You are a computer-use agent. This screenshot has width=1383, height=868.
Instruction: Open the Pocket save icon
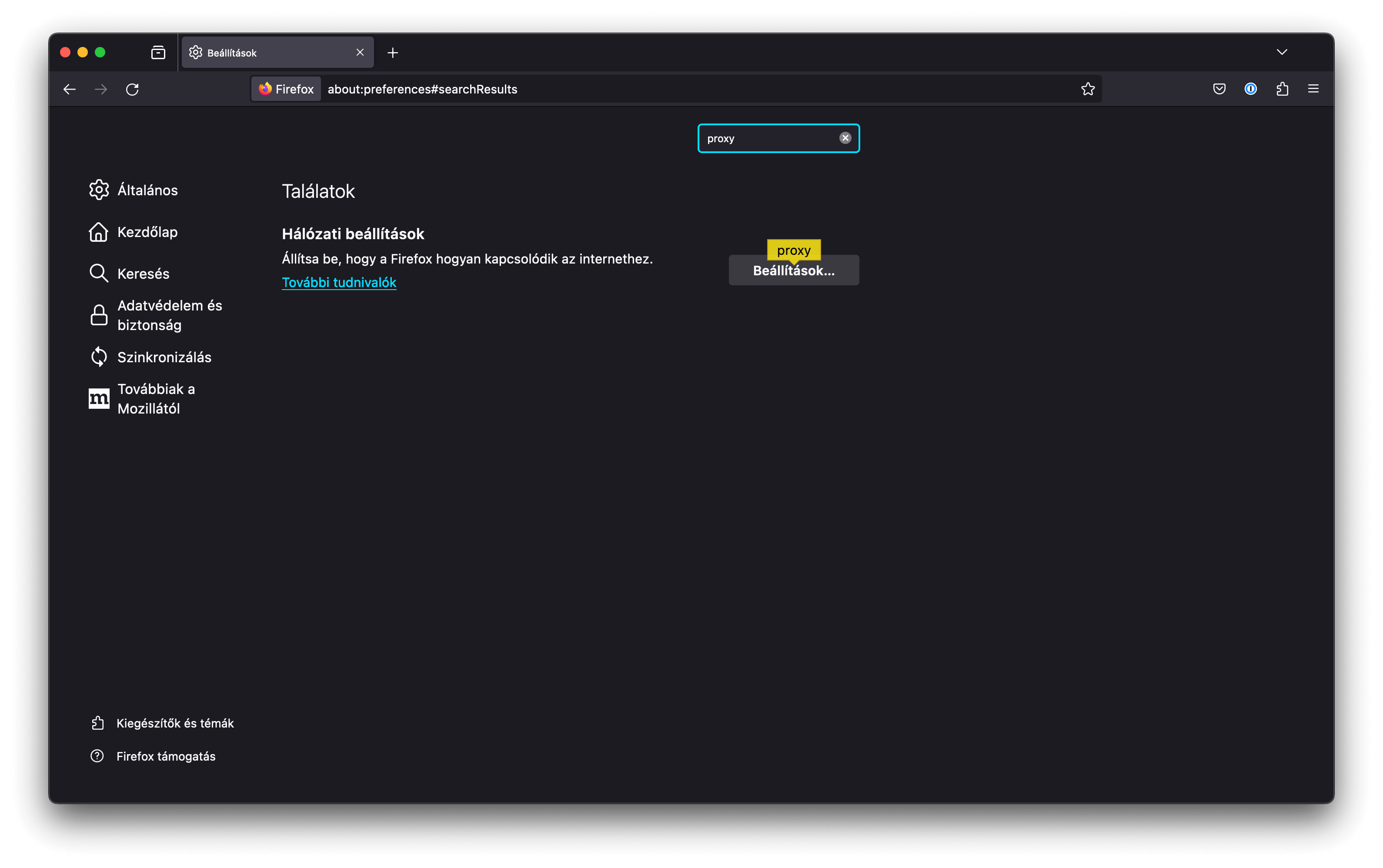(1219, 89)
